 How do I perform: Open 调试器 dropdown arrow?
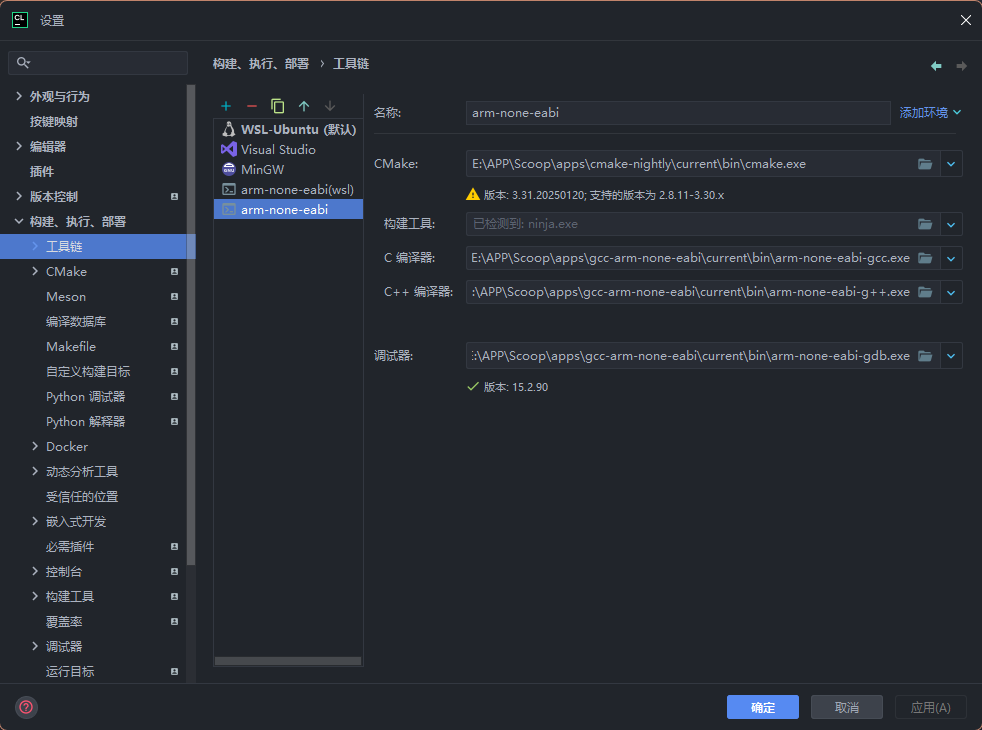[x=951, y=356]
